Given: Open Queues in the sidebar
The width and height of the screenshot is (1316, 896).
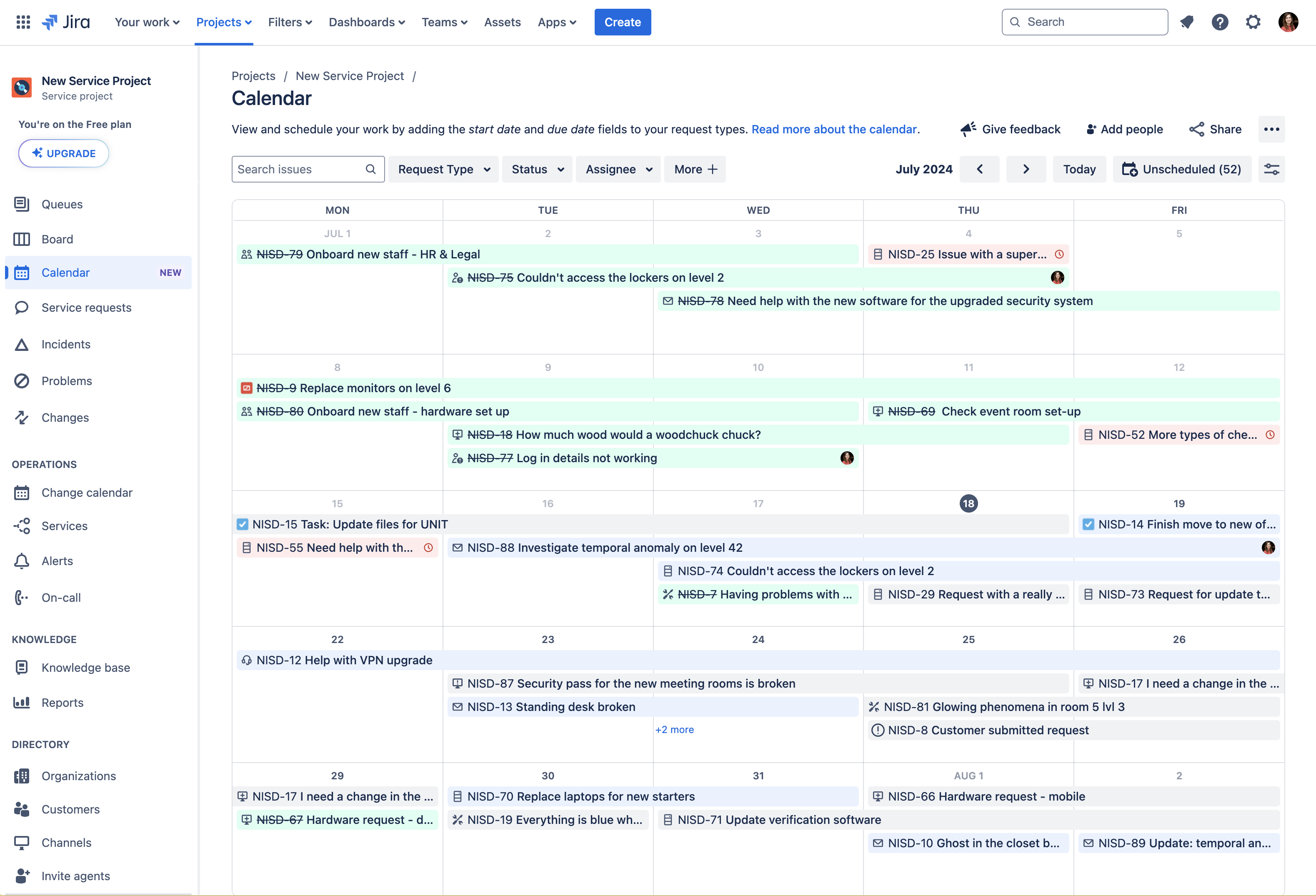Looking at the screenshot, I should click(x=62, y=204).
